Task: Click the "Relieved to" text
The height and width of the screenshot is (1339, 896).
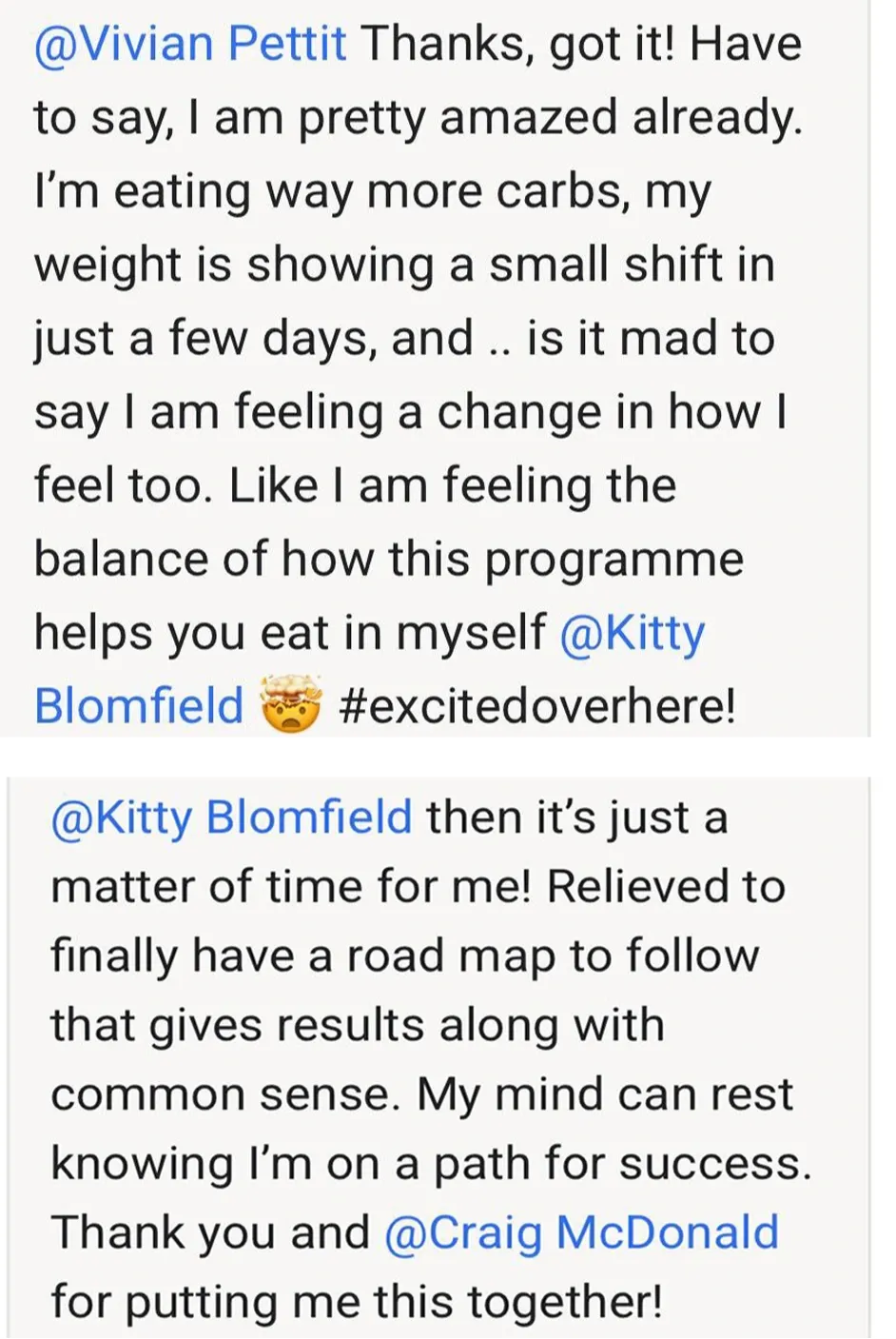Action: tap(666, 887)
